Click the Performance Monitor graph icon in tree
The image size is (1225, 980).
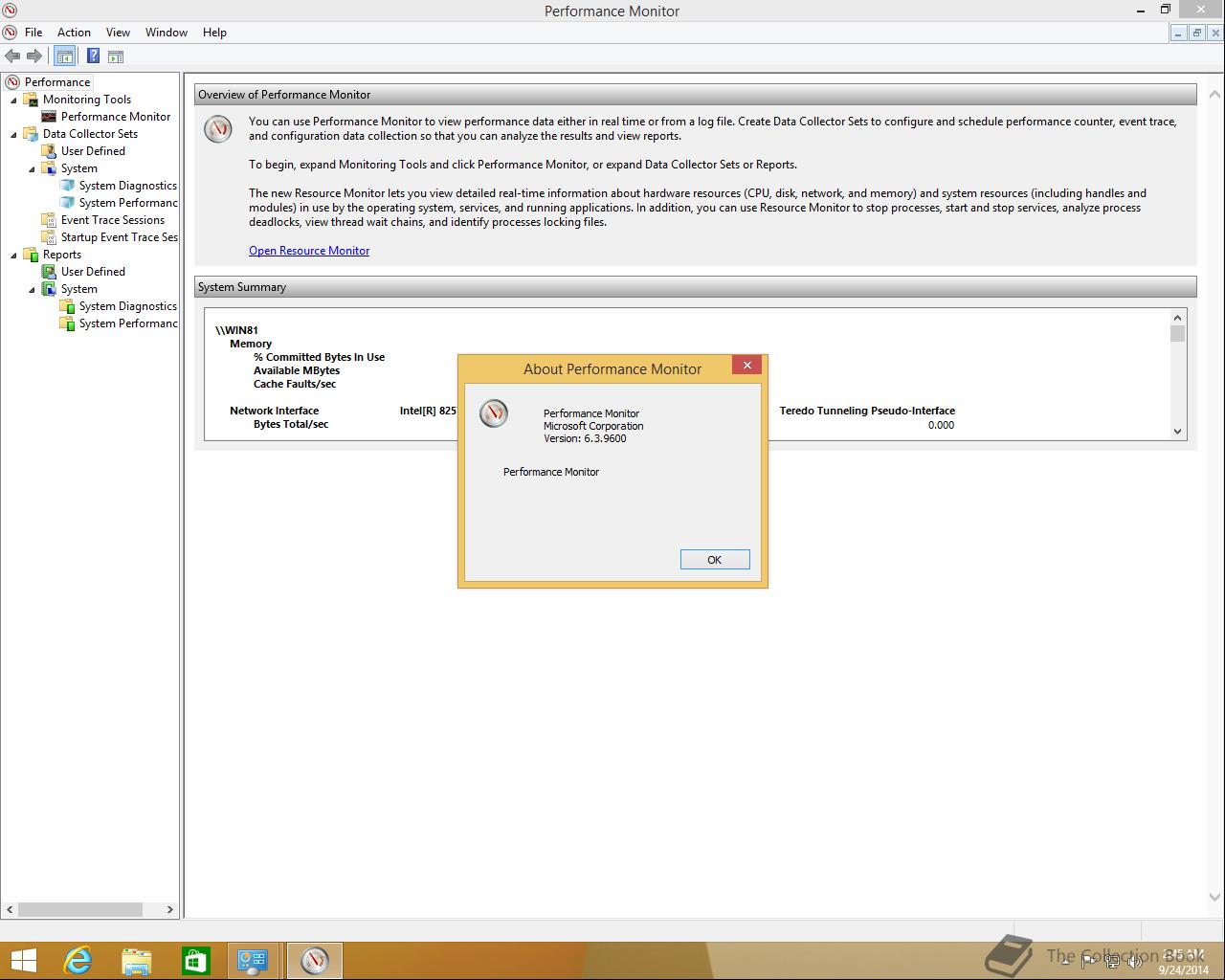pos(49,117)
